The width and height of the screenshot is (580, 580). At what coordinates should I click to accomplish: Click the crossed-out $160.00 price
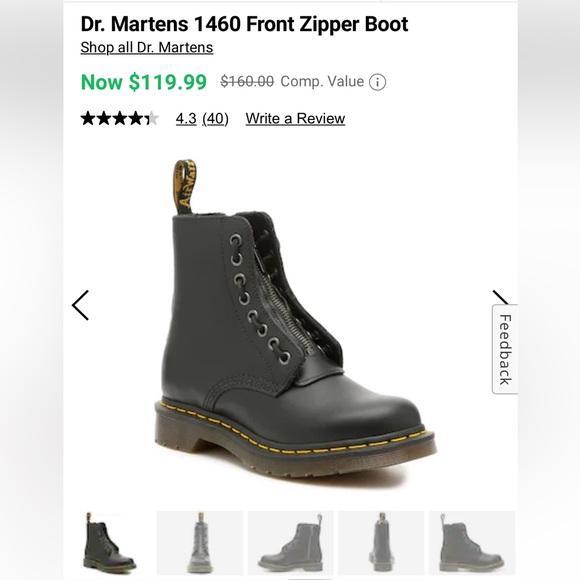(247, 81)
